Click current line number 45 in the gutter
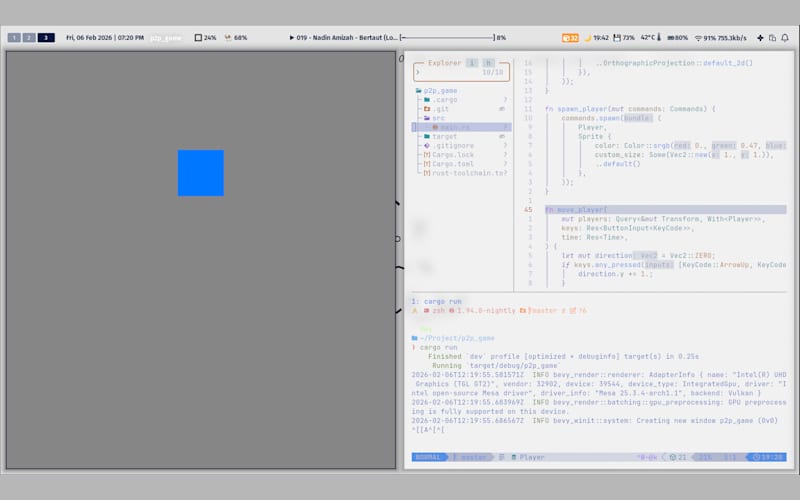The image size is (800, 500). pyautogui.click(x=528, y=210)
